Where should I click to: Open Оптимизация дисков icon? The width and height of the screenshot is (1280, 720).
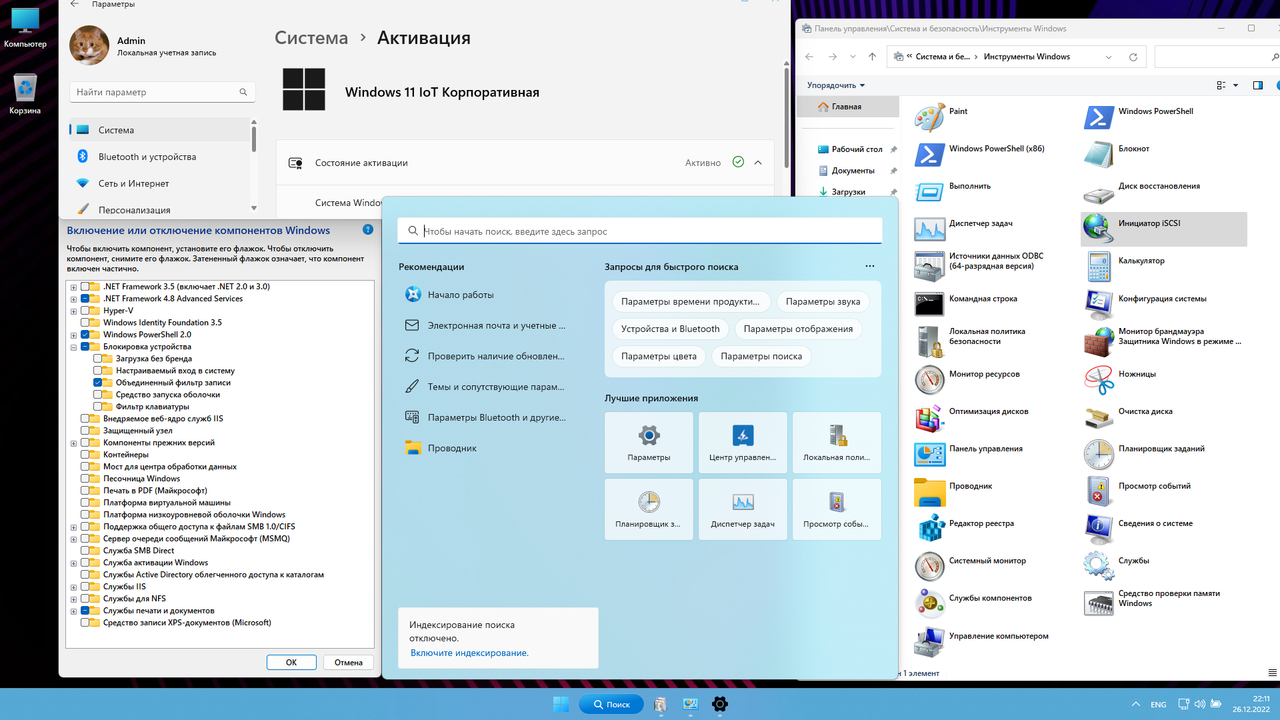pos(929,417)
